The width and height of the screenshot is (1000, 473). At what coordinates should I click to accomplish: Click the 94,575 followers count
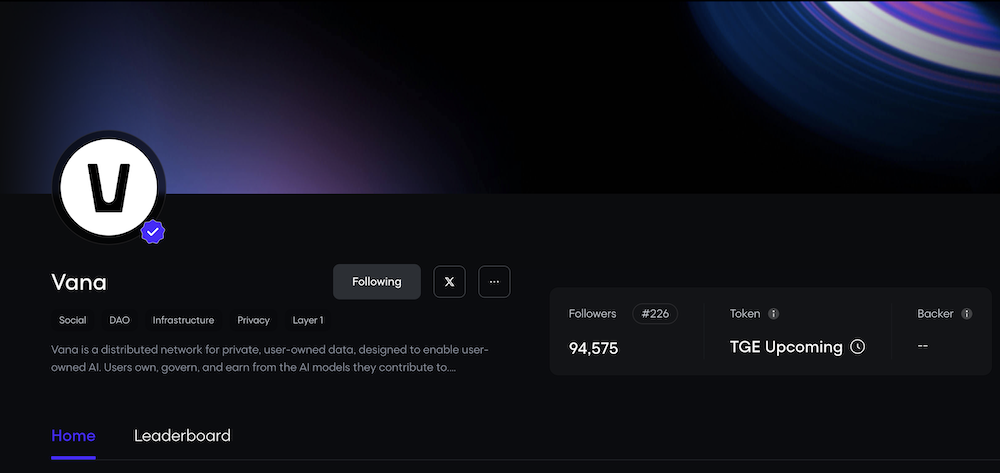[x=594, y=348]
